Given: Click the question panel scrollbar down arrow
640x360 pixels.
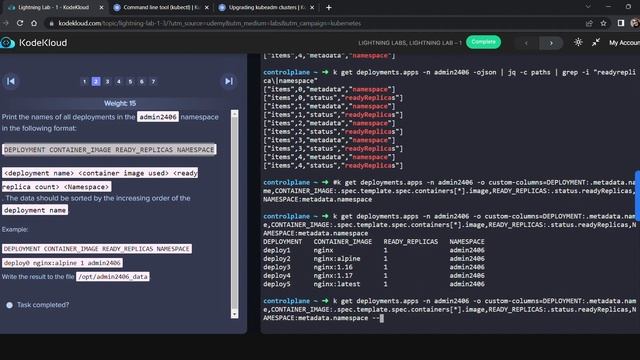Looking at the screenshot, I should (234, 314).
